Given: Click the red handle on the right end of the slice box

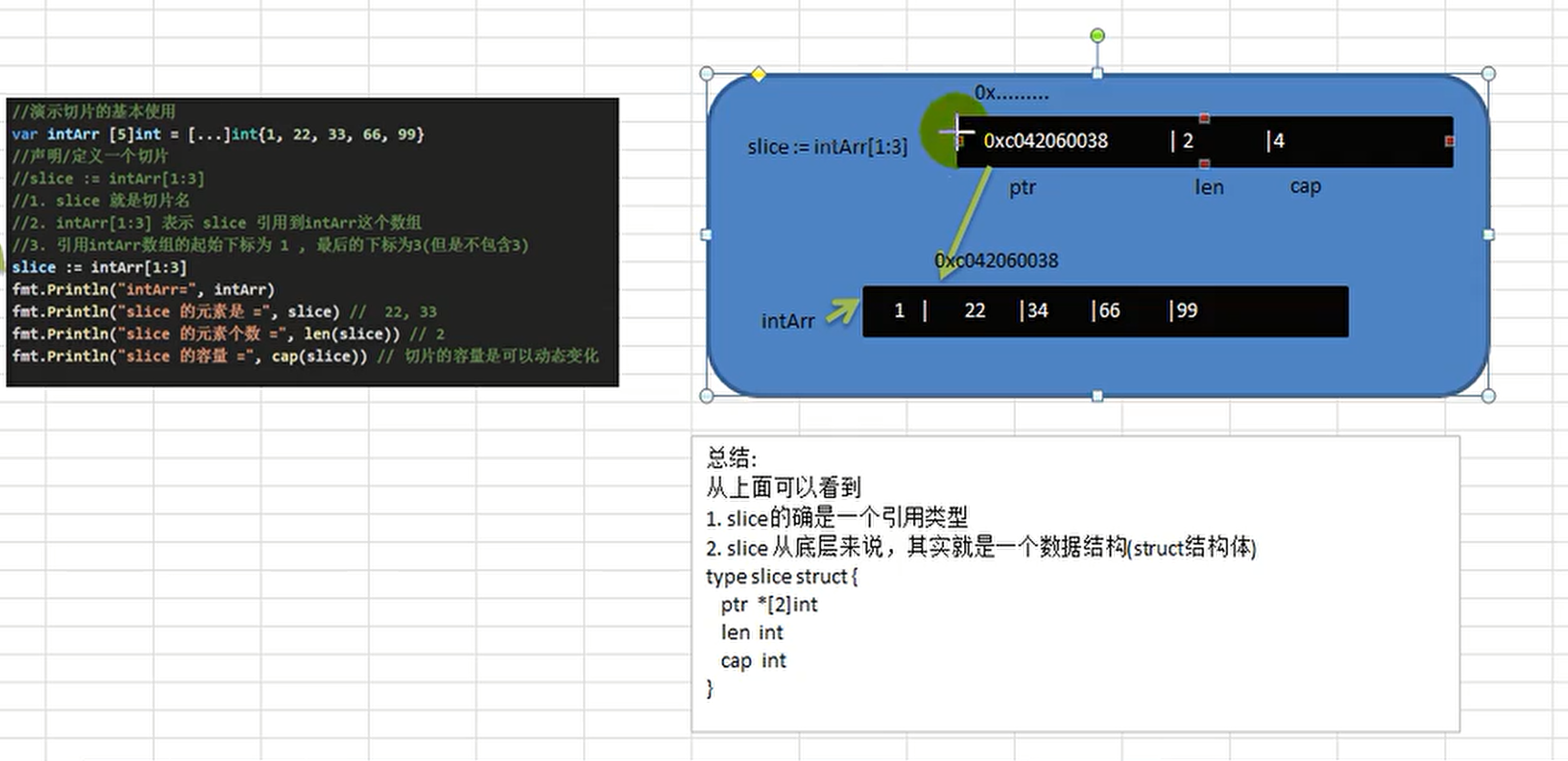Looking at the screenshot, I should point(1449,141).
